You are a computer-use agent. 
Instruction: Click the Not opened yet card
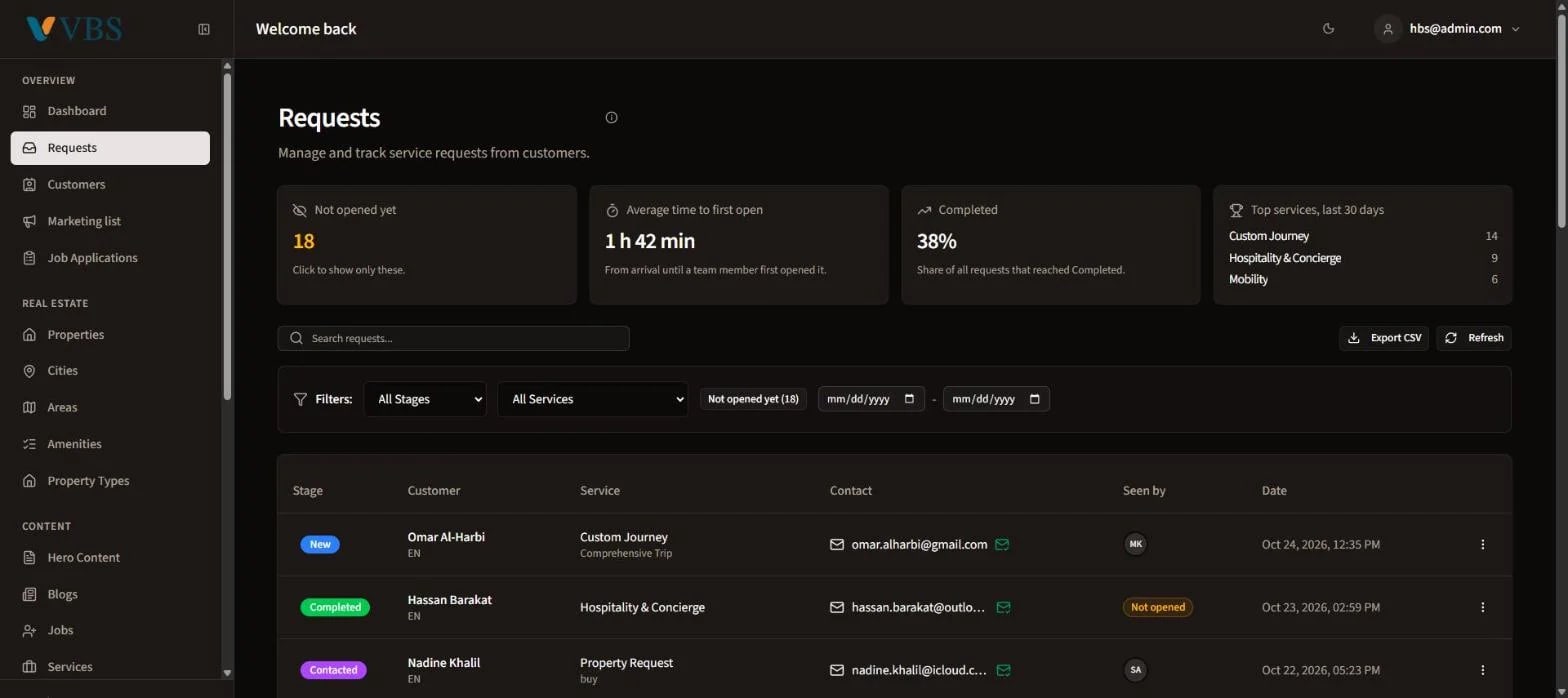(x=427, y=244)
